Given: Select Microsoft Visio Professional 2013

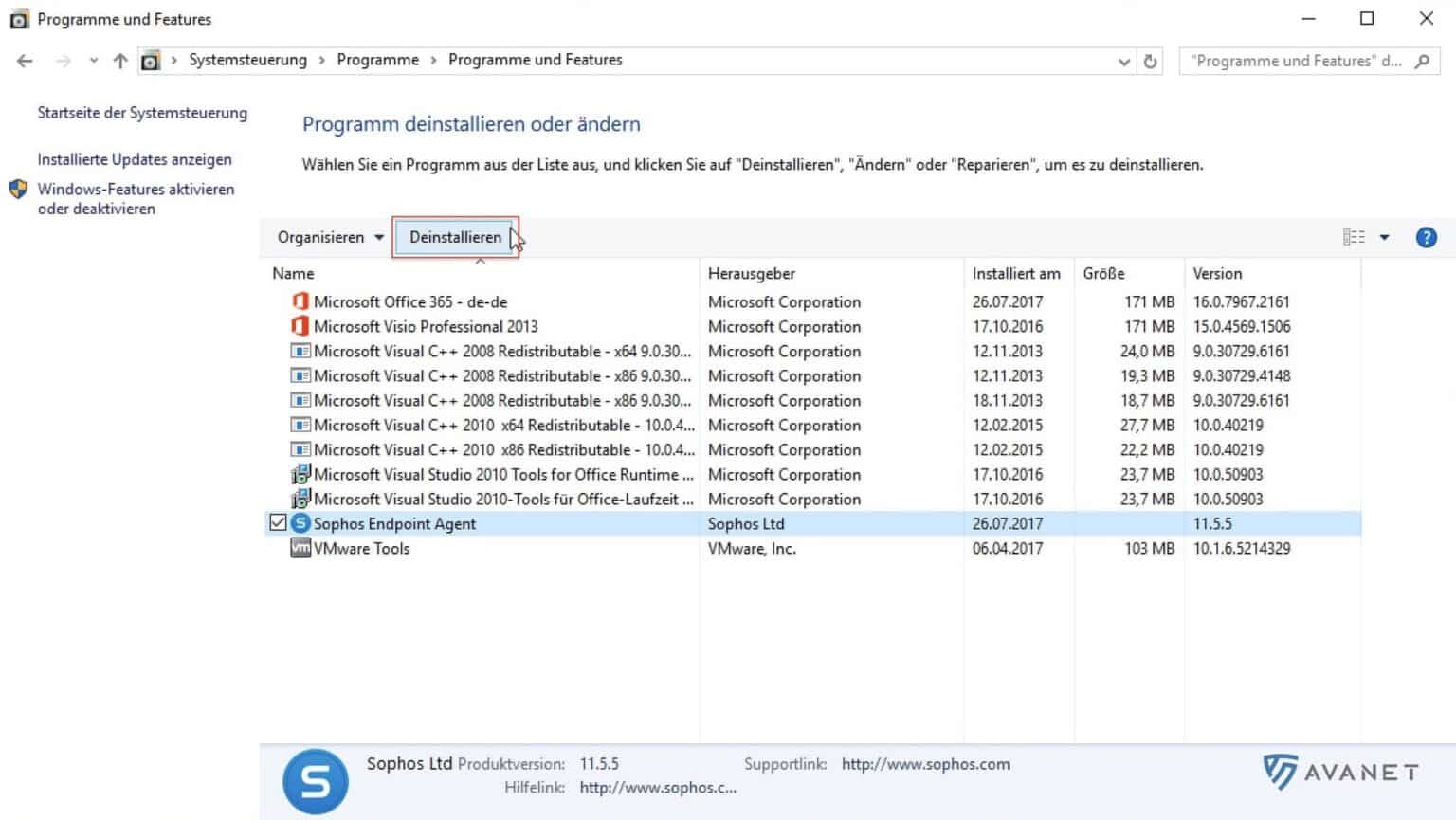Looking at the screenshot, I should coord(426,326).
